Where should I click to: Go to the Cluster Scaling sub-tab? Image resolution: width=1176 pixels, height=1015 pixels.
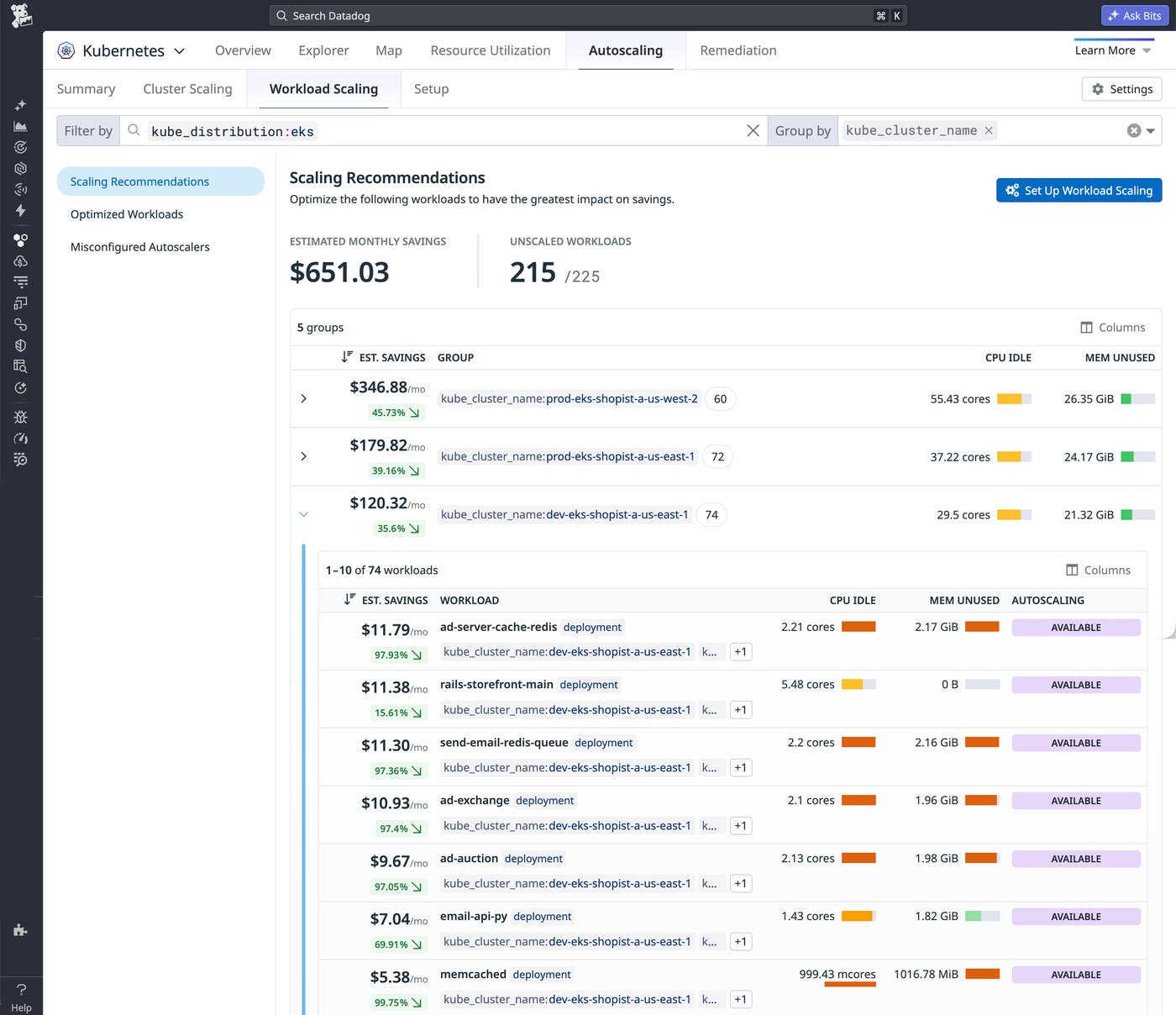pyautogui.click(x=187, y=89)
